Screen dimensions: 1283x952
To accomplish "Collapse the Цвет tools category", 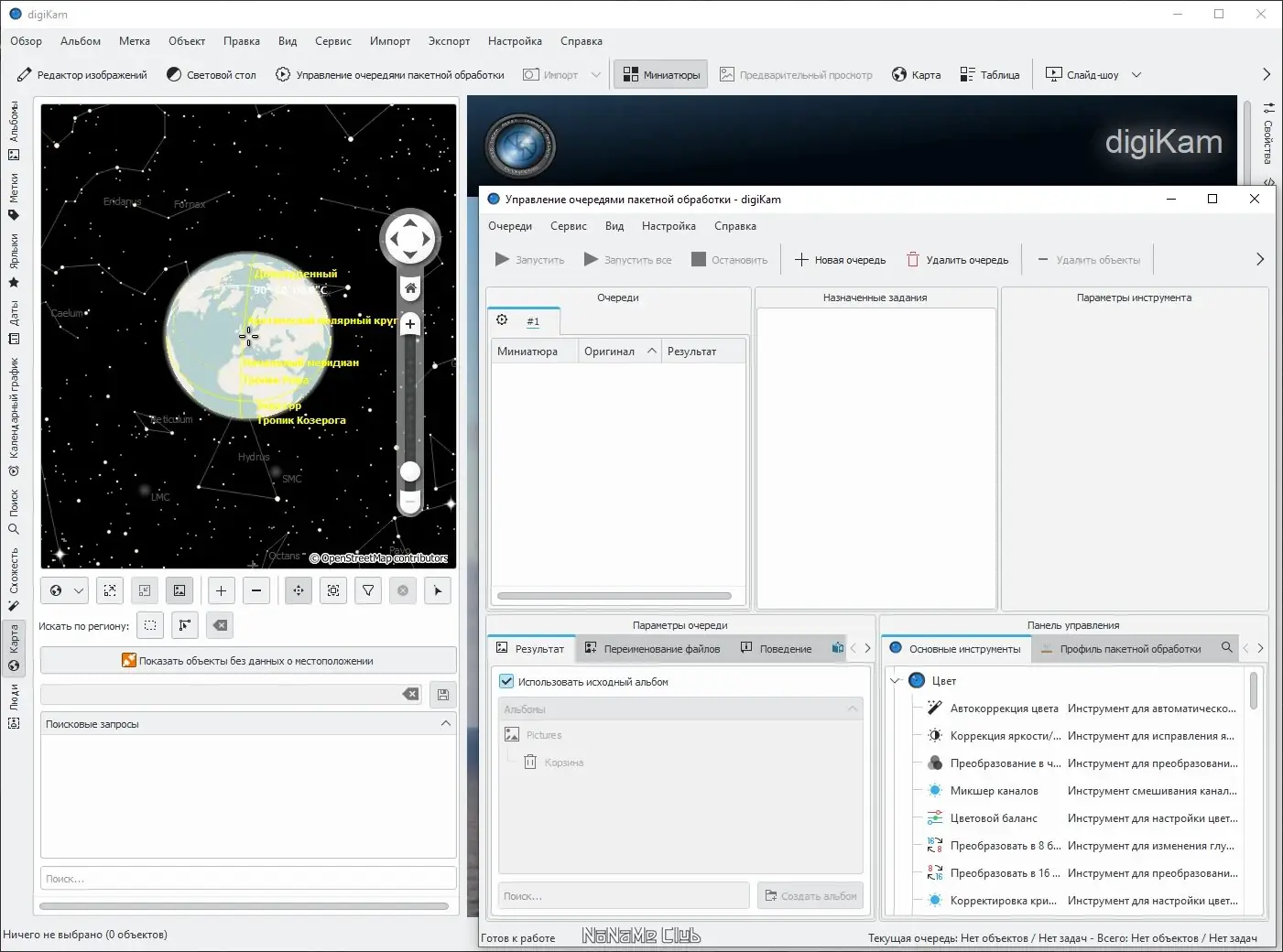I will click(x=896, y=681).
